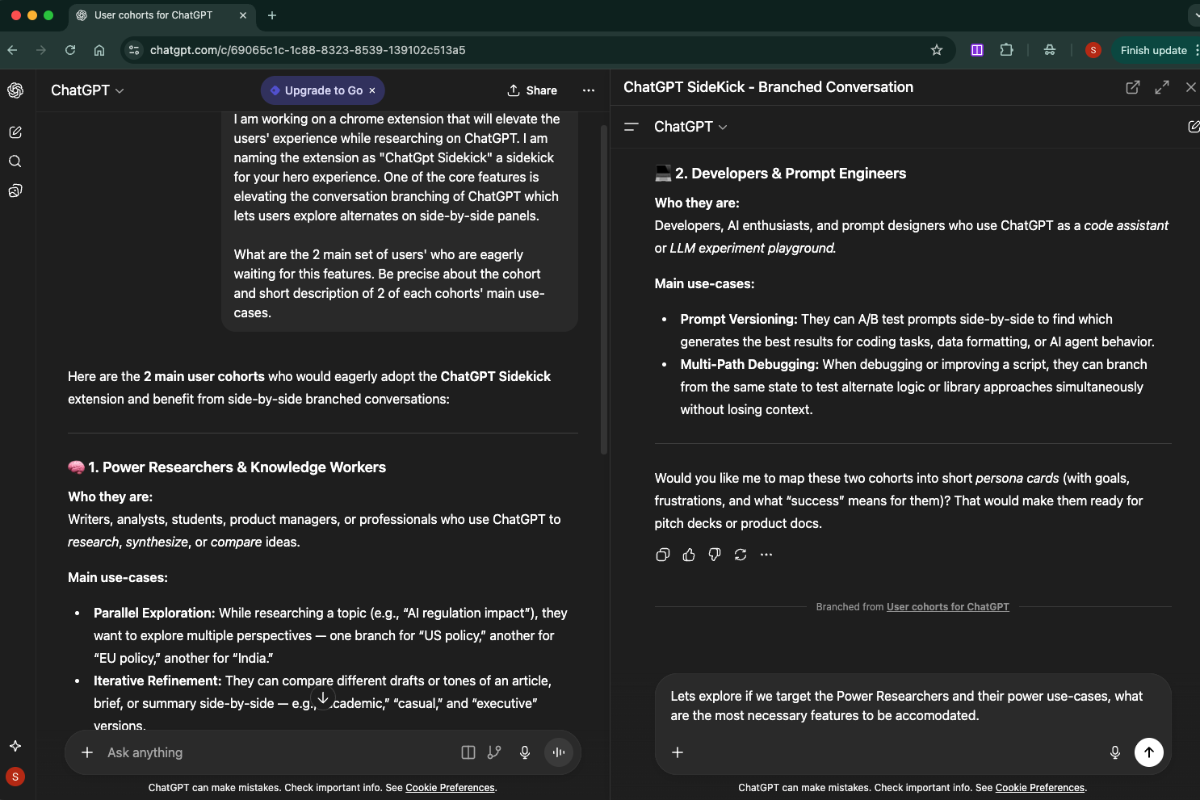Viewport: 1200px width, 800px height.
Task: Open Sidekick panel in a new window
Action: pos(1132,87)
